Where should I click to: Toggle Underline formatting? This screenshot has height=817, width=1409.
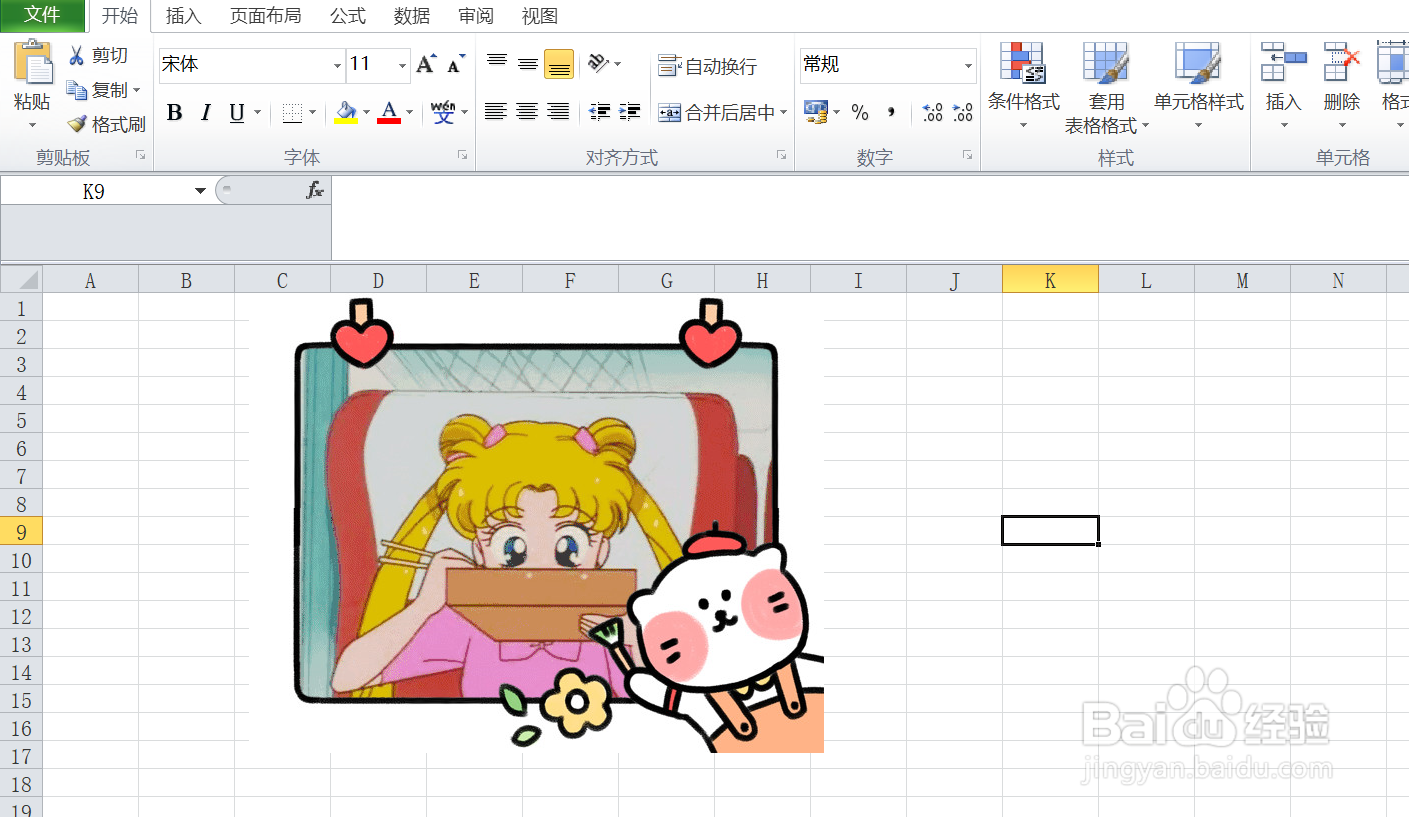point(237,113)
